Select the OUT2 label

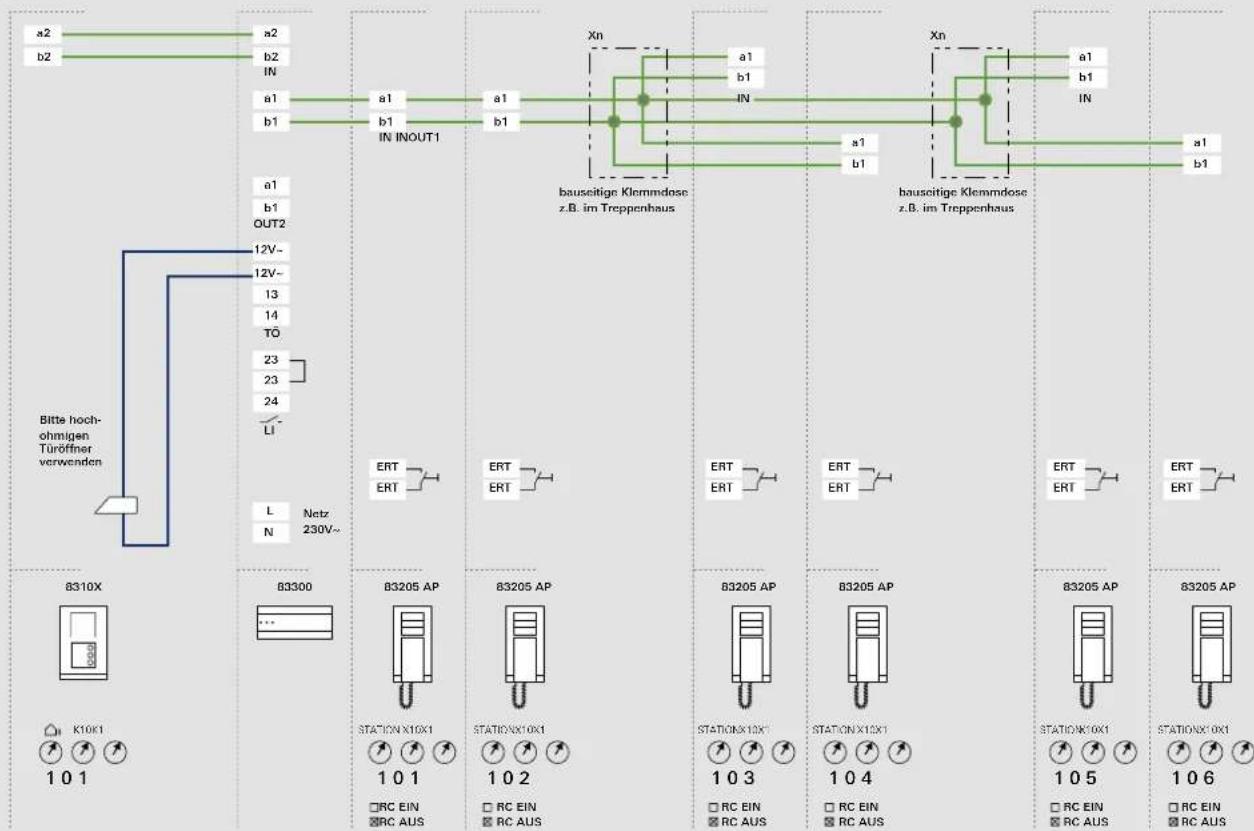[270, 224]
